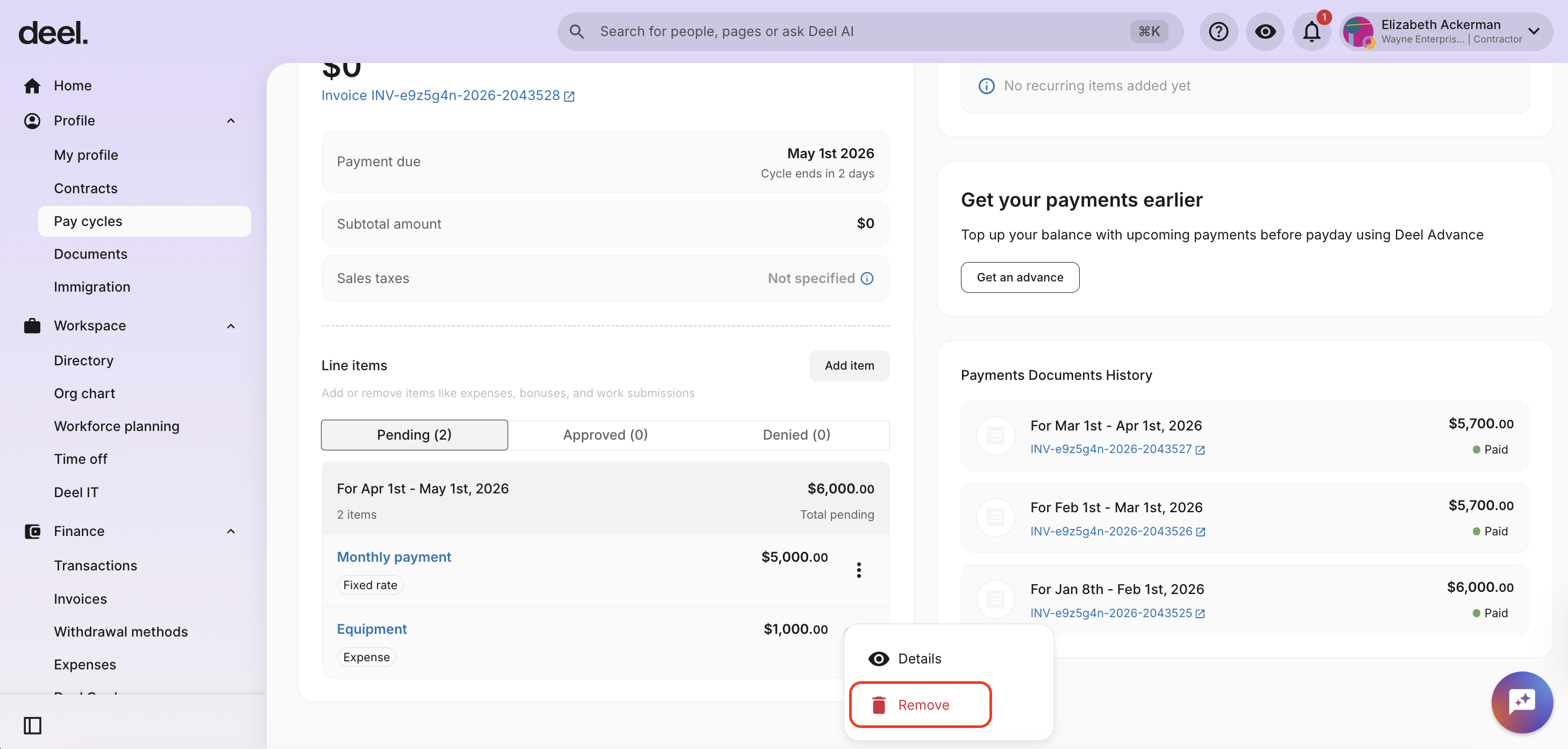The height and width of the screenshot is (749, 1568).
Task: Click Elizabeth Ackerman's avatar picture
Action: 1357,32
